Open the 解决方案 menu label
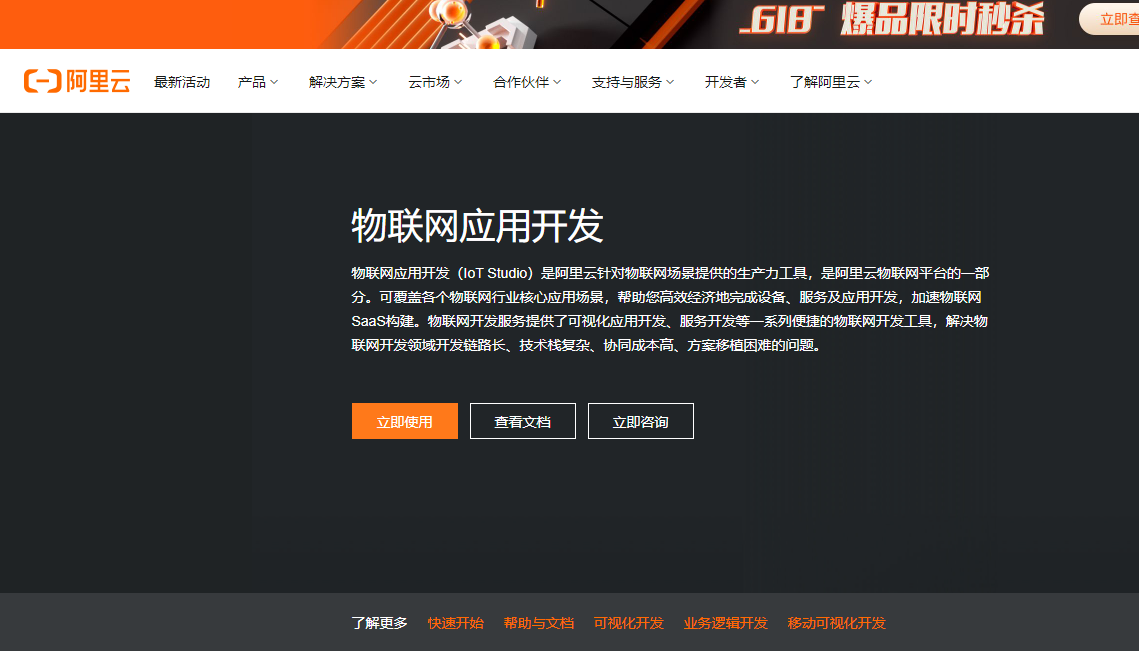The height and width of the screenshot is (651, 1139). click(336, 82)
